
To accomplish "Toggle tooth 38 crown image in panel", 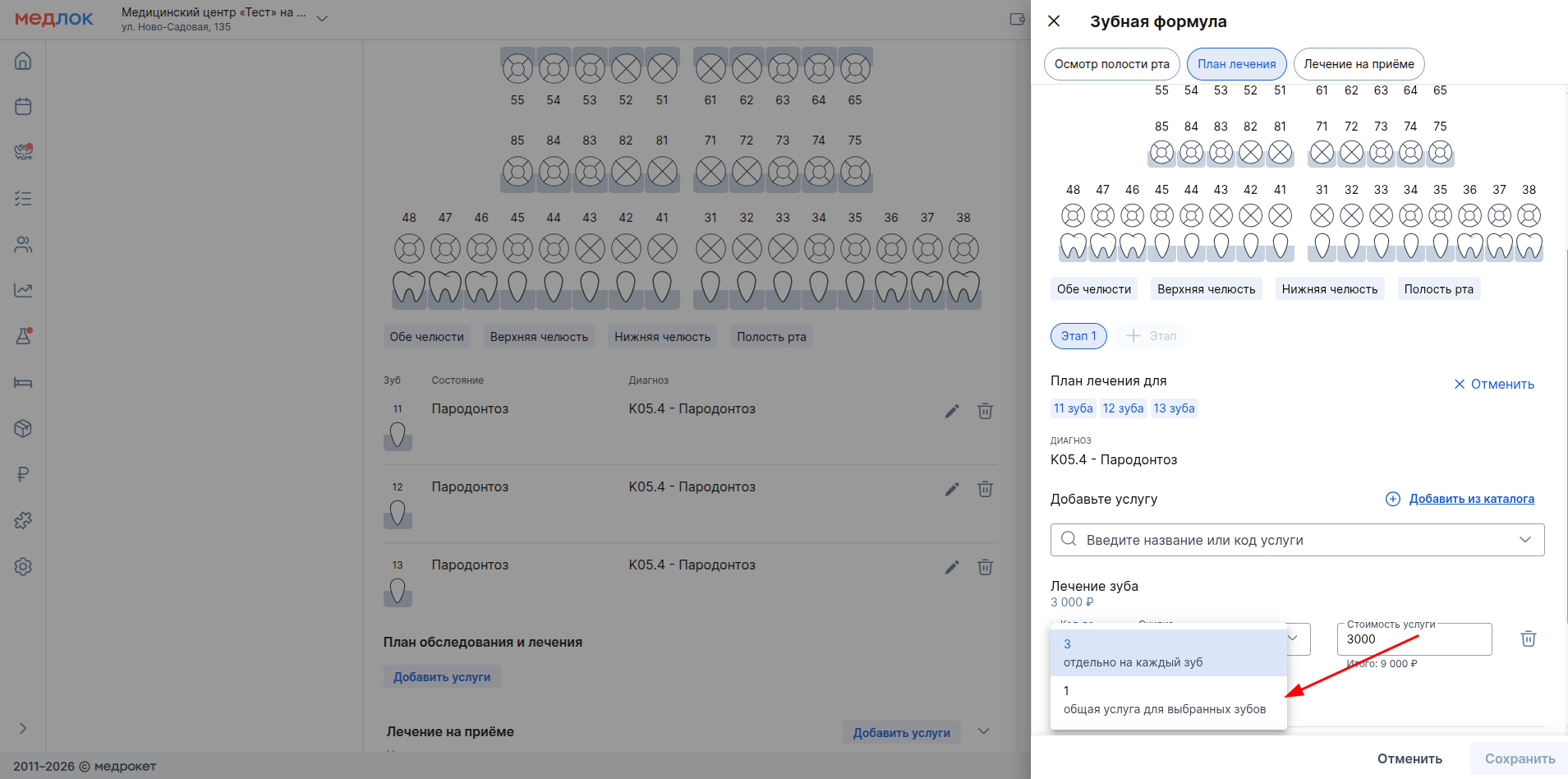I will 1529,247.
